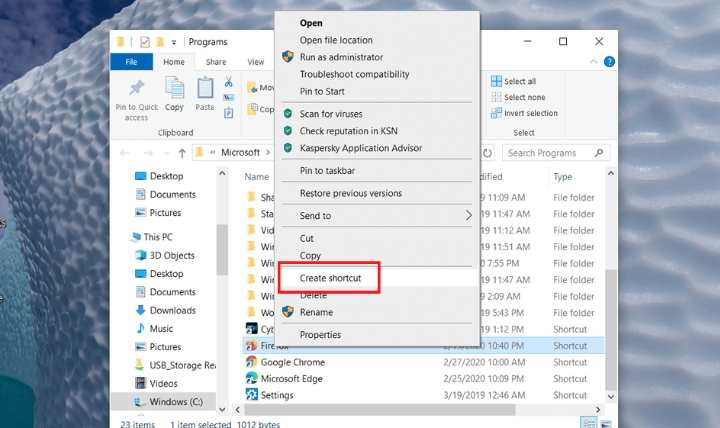Open Properties from the context menu
Viewport: 720px width, 428px height.
pyautogui.click(x=320, y=335)
